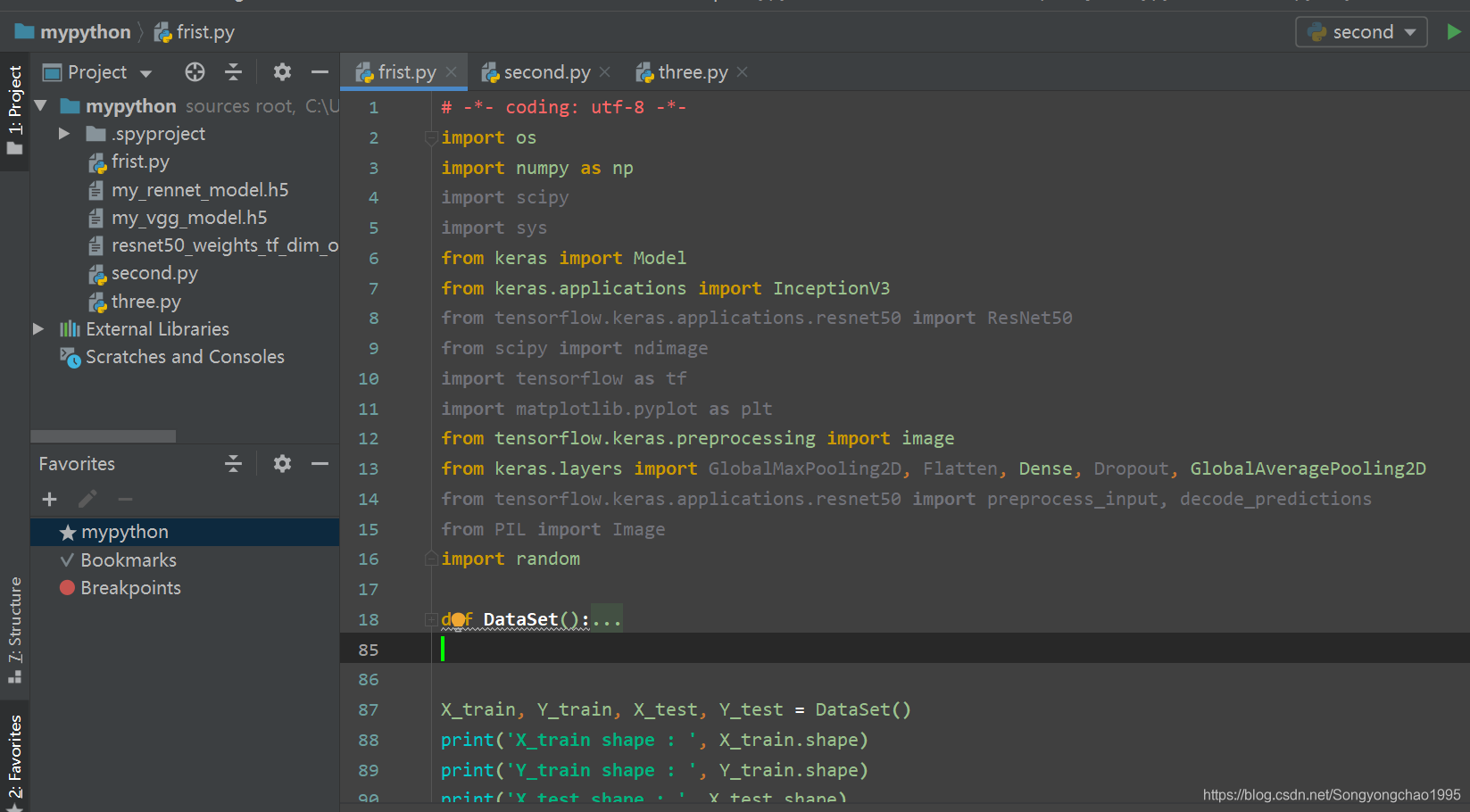
Task: Click the intention bulb on line 18
Action: [458, 619]
